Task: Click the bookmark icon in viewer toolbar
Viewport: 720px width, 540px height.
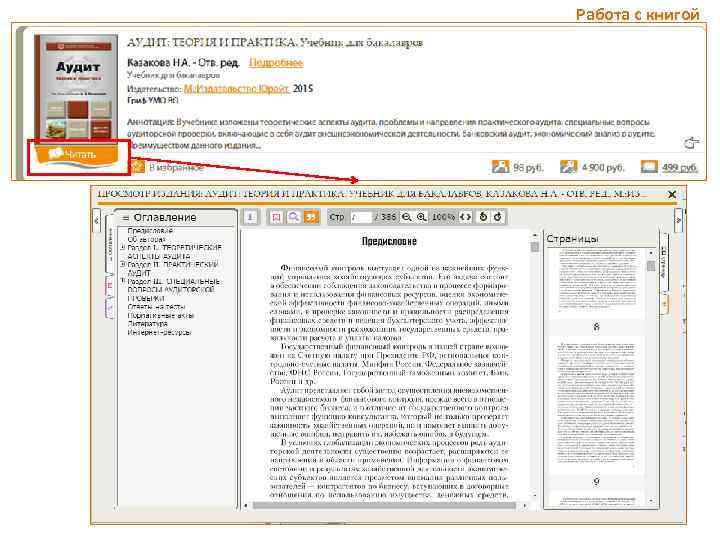Action: 276,217
